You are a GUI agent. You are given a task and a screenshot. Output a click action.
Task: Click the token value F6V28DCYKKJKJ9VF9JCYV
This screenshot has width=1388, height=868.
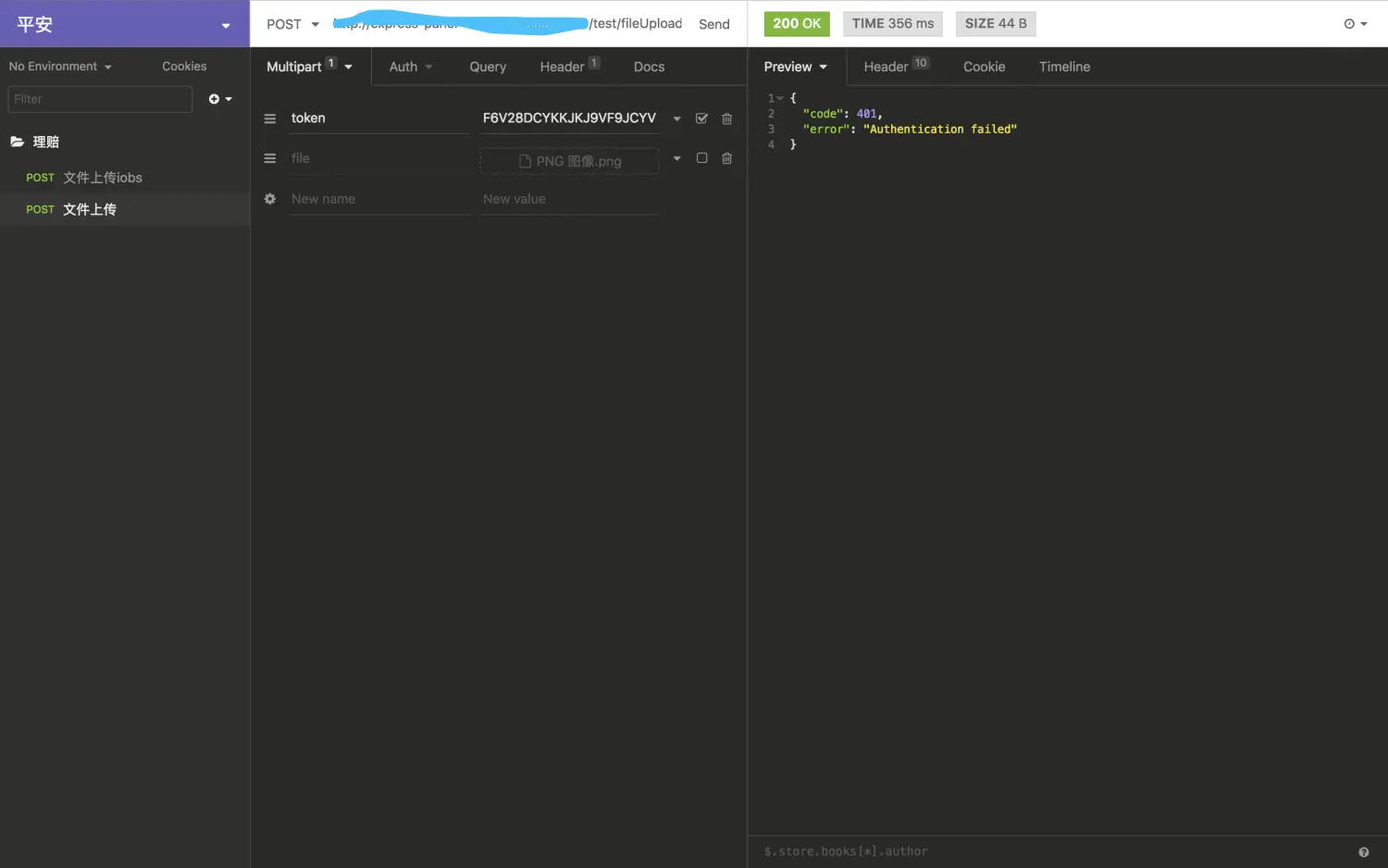pyautogui.click(x=569, y=118)
